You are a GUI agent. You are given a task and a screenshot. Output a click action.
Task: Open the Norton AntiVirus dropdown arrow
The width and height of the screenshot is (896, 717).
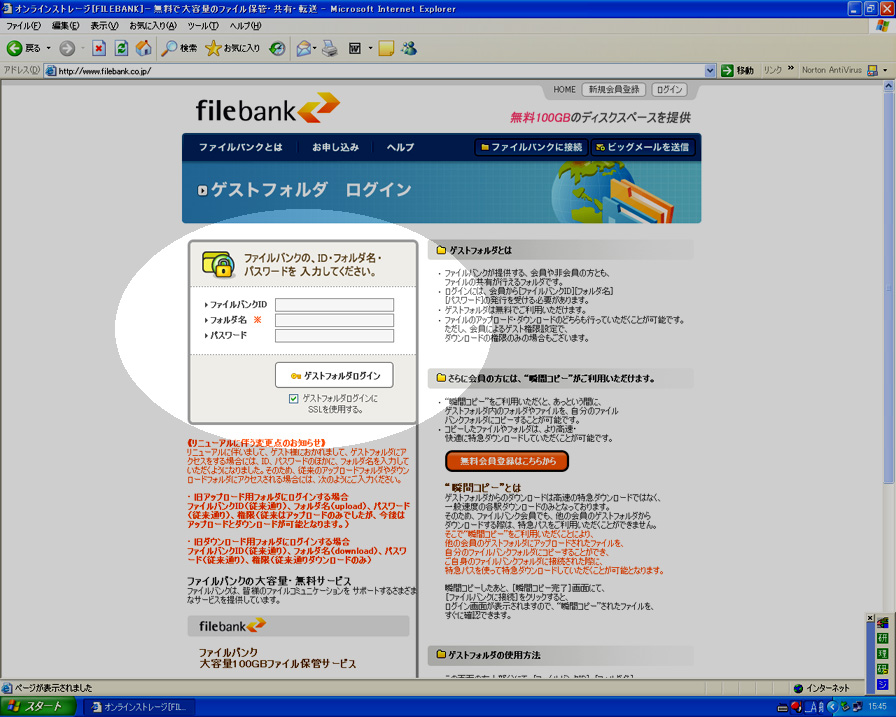pyautogui.click(x=885, y=70)
